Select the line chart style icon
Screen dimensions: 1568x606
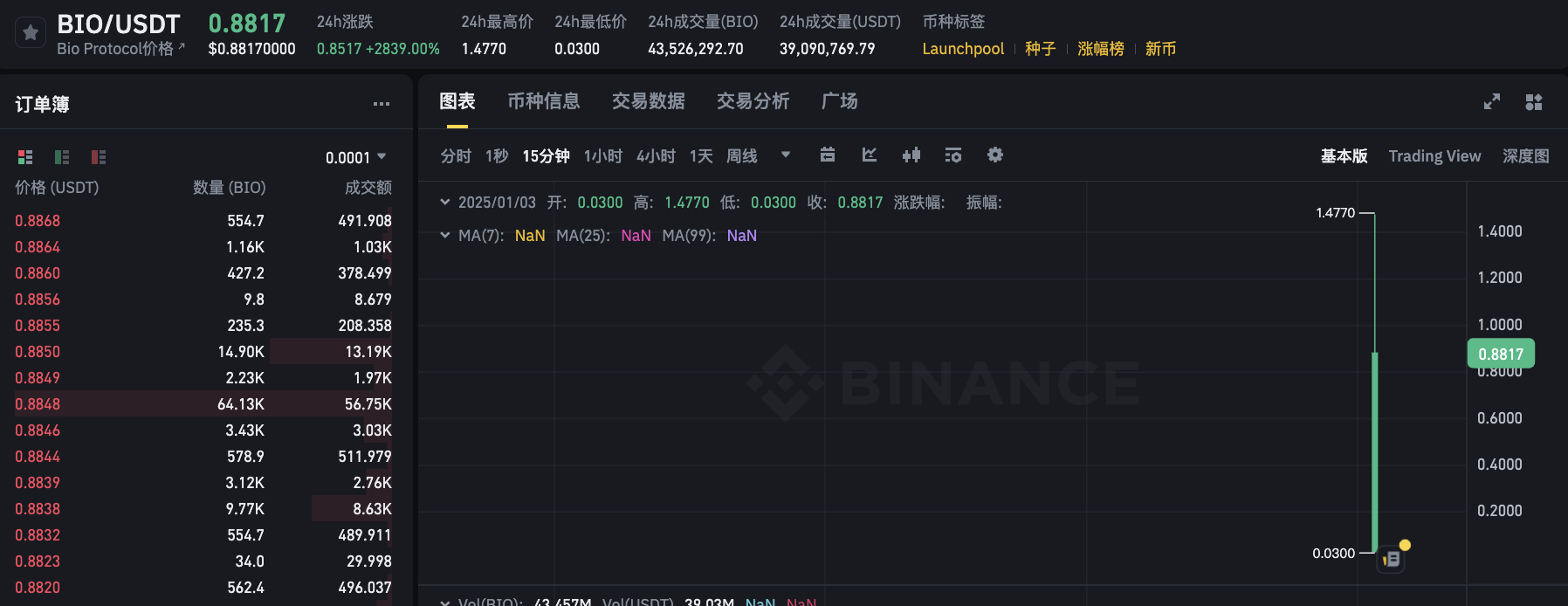coord(869,155)
